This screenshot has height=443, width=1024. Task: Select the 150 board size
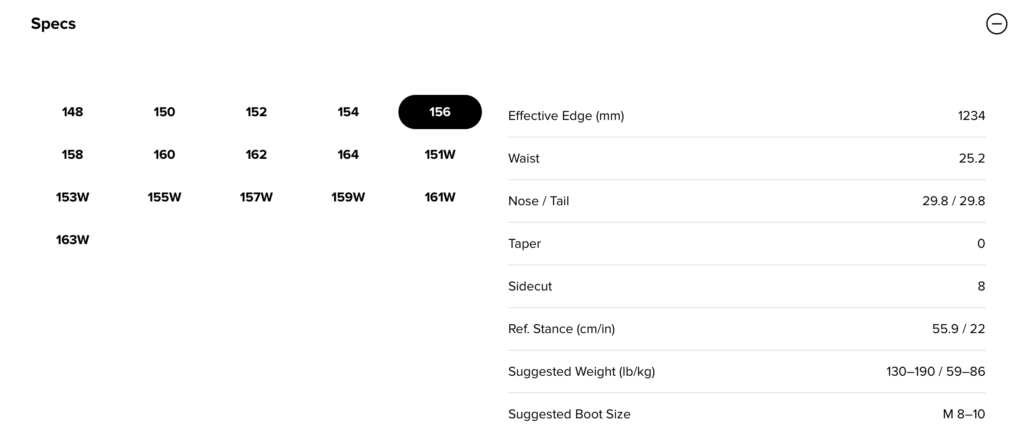(164, 112)
